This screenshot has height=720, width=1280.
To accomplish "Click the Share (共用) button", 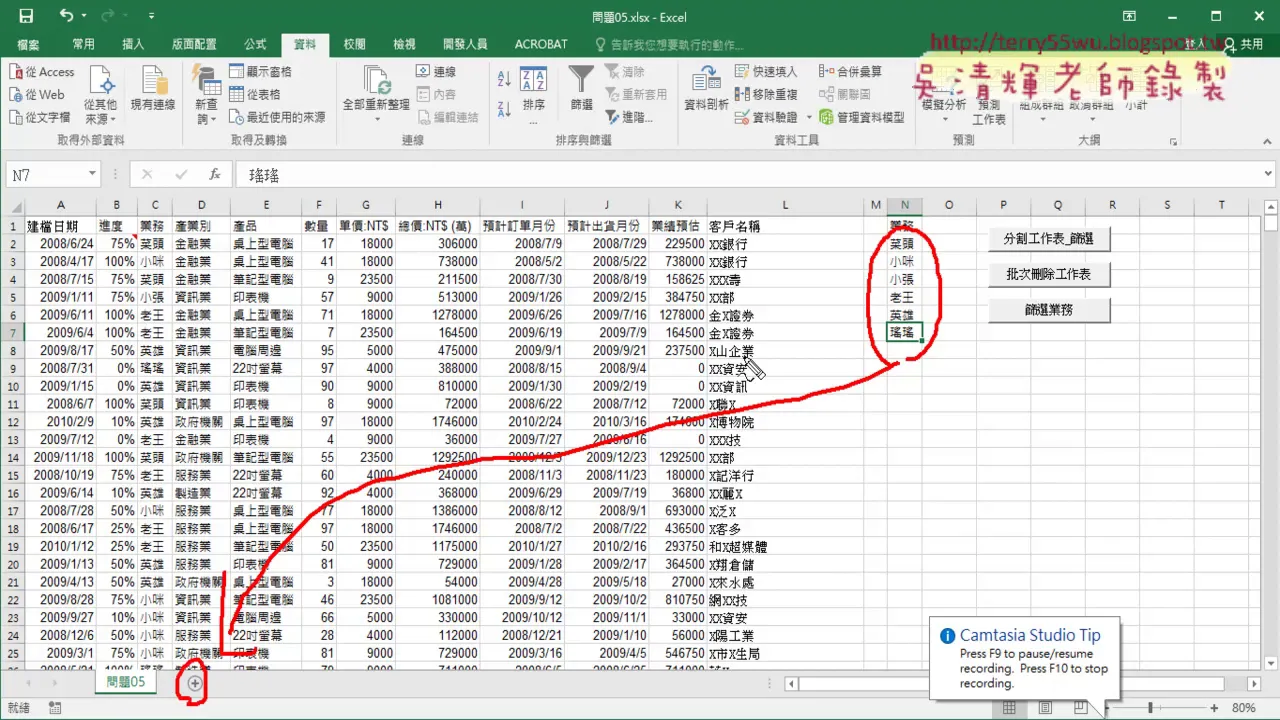I will (x=1242, y=44).
